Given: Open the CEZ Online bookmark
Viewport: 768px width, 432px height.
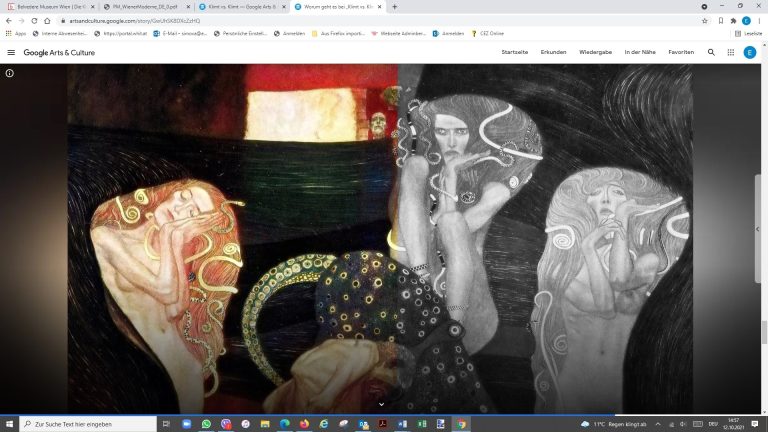Looking at the screenshot, I should click(487, 33).
